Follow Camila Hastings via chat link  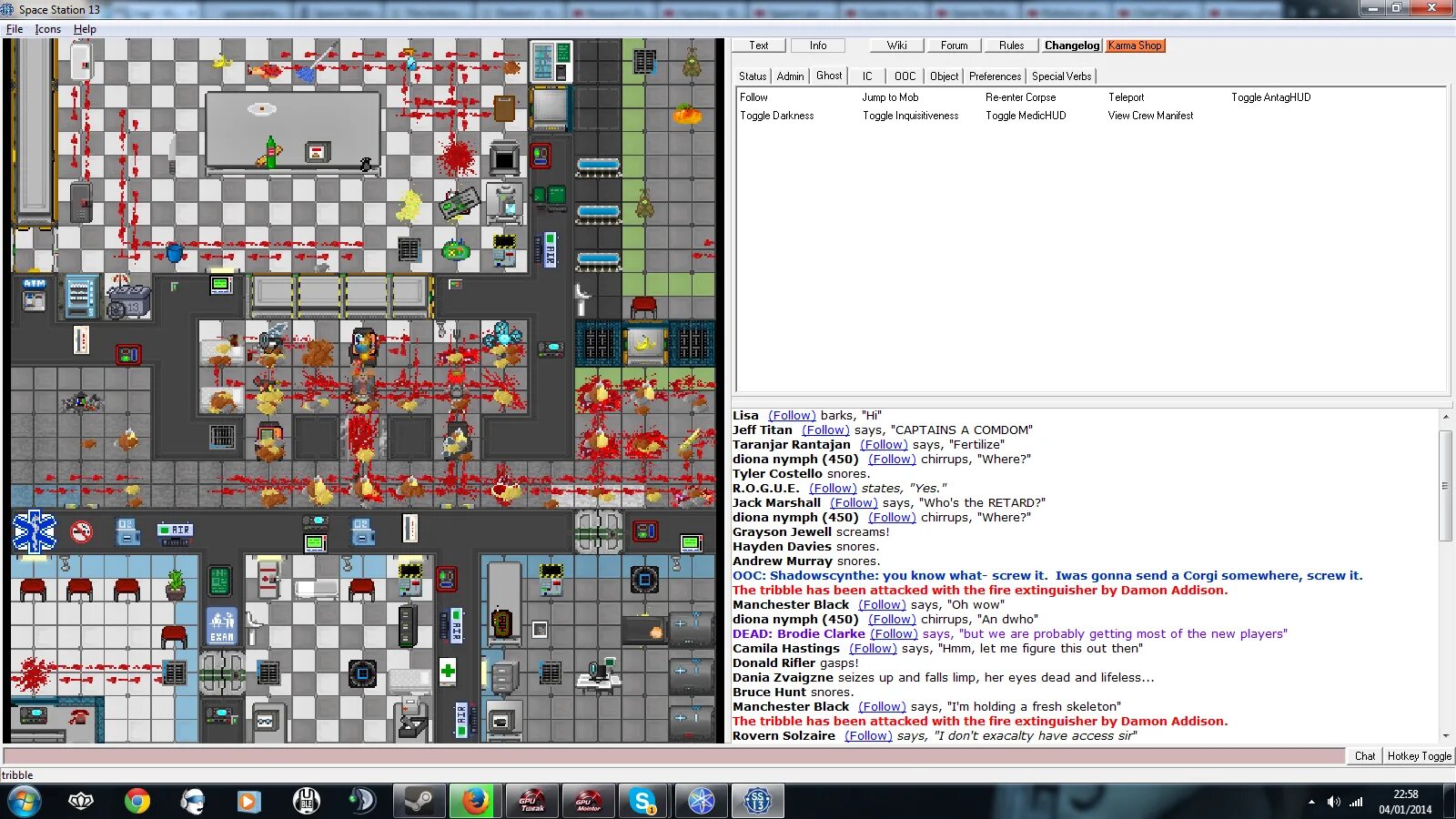point(873,649)
